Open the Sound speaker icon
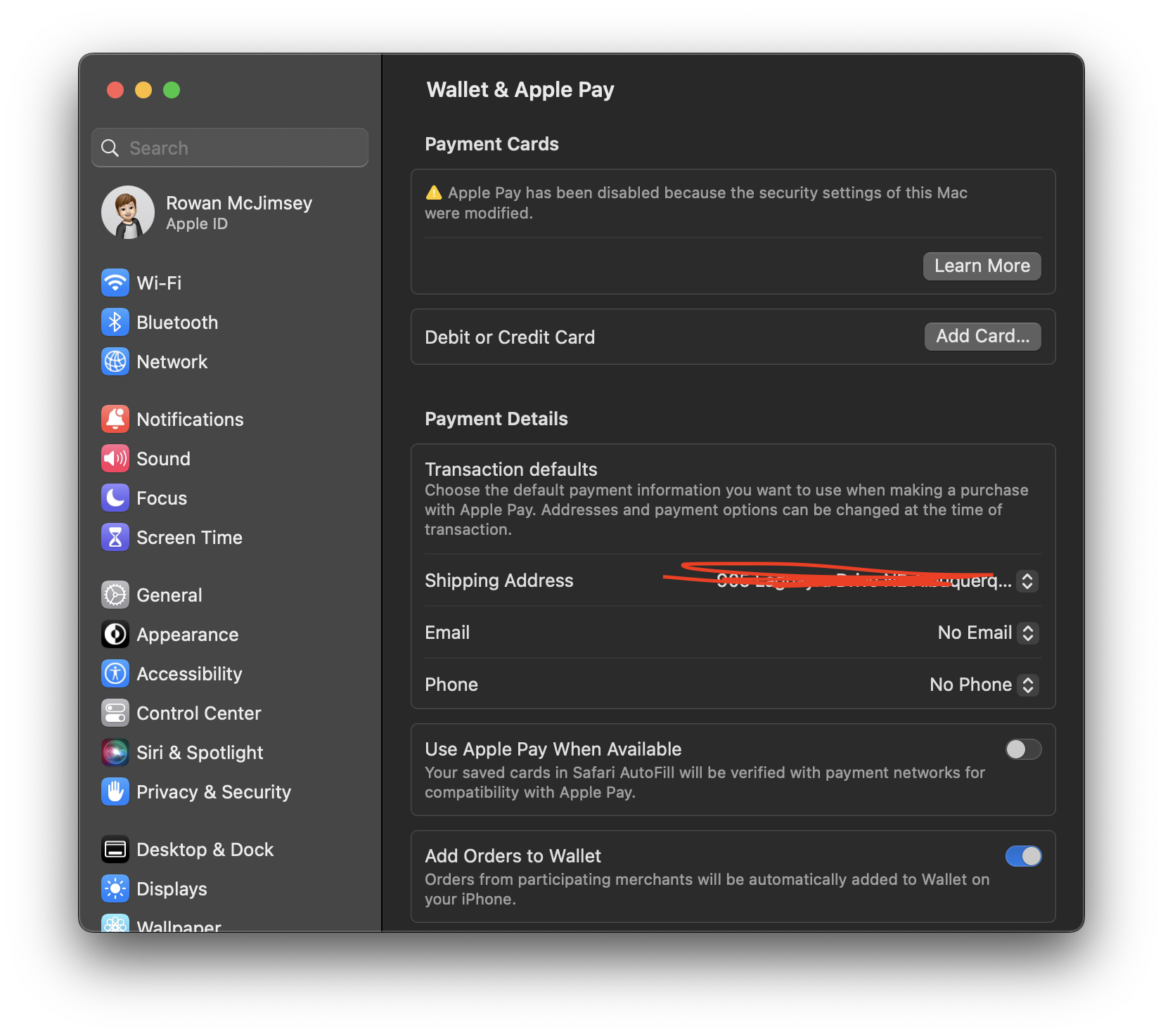 pyautogui.click(x=115, y=459)
